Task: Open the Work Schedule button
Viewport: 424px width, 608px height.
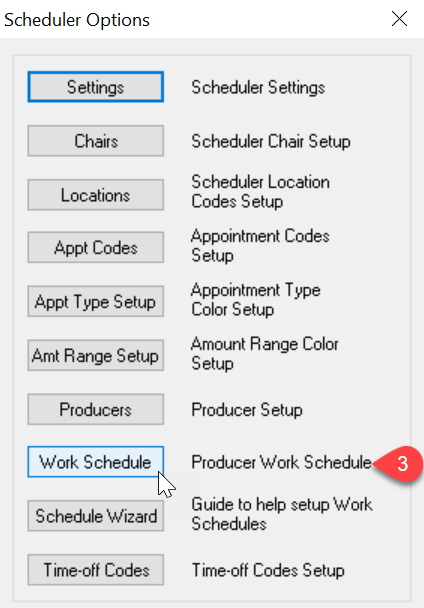Action: pyautogui.click(x=95, y=462)
